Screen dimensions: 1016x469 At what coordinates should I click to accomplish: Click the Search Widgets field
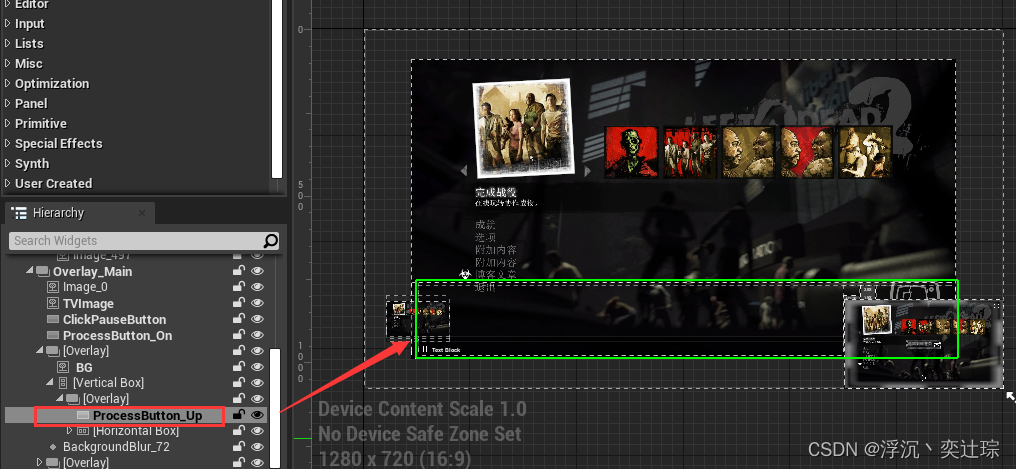click(x=144, y=241)
